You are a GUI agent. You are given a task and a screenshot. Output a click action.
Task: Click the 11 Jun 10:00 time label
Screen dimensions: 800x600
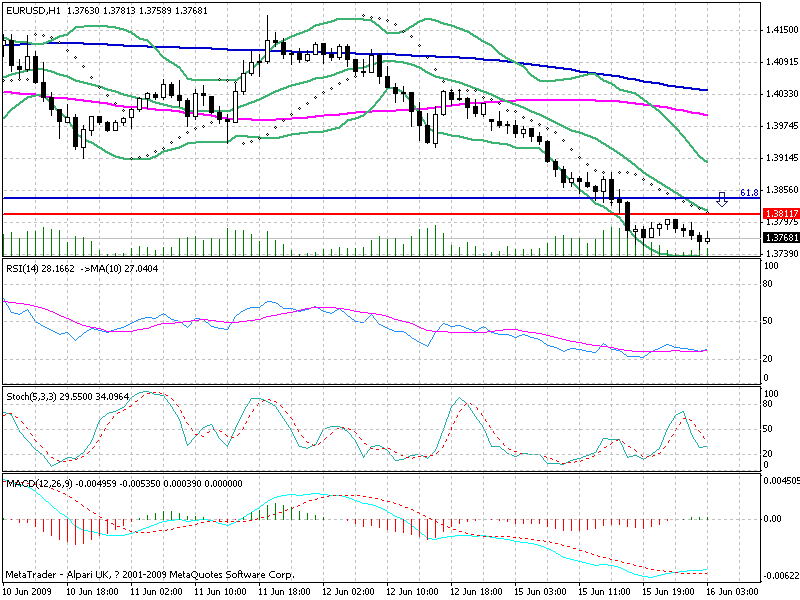click(x=220, y=591)
